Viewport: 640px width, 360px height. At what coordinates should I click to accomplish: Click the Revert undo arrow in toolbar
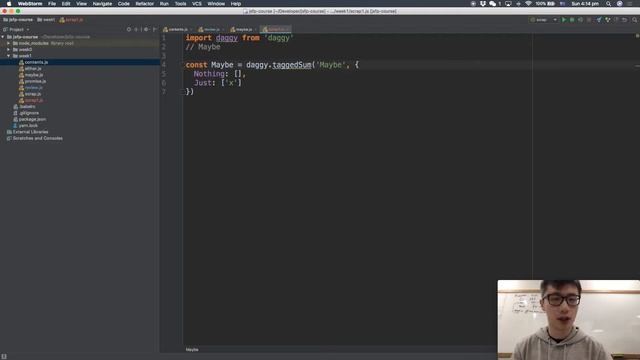click(624, 20)
